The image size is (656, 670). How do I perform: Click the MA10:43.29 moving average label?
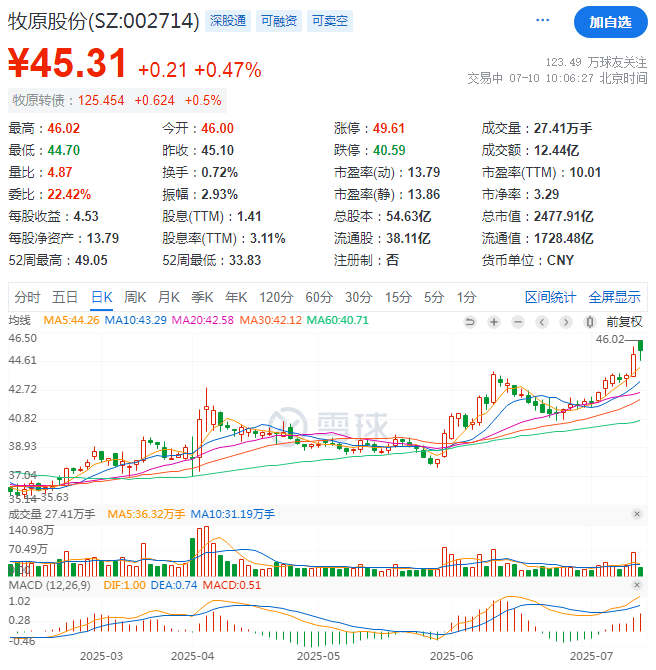135,320
